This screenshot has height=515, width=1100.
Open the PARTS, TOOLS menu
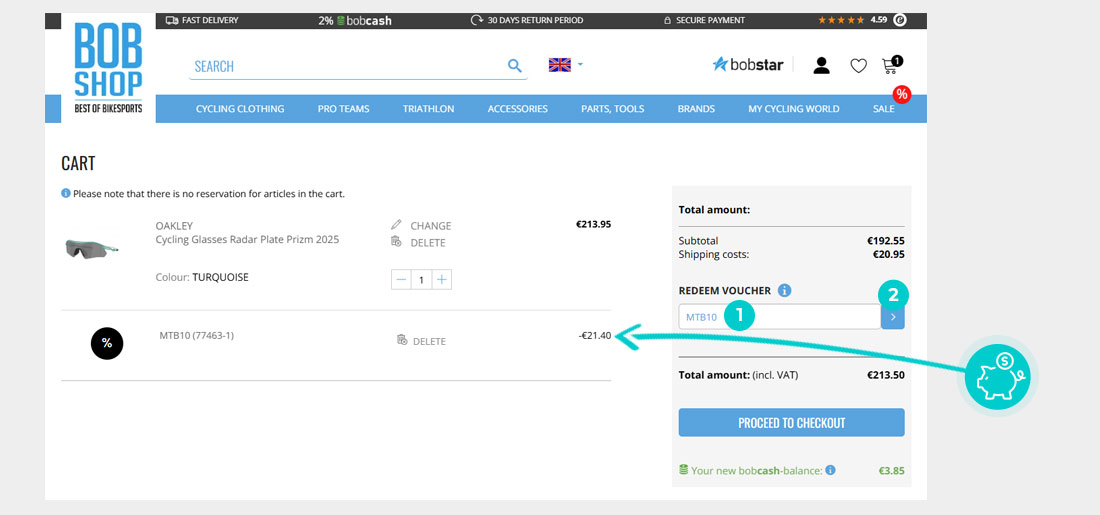612,109
